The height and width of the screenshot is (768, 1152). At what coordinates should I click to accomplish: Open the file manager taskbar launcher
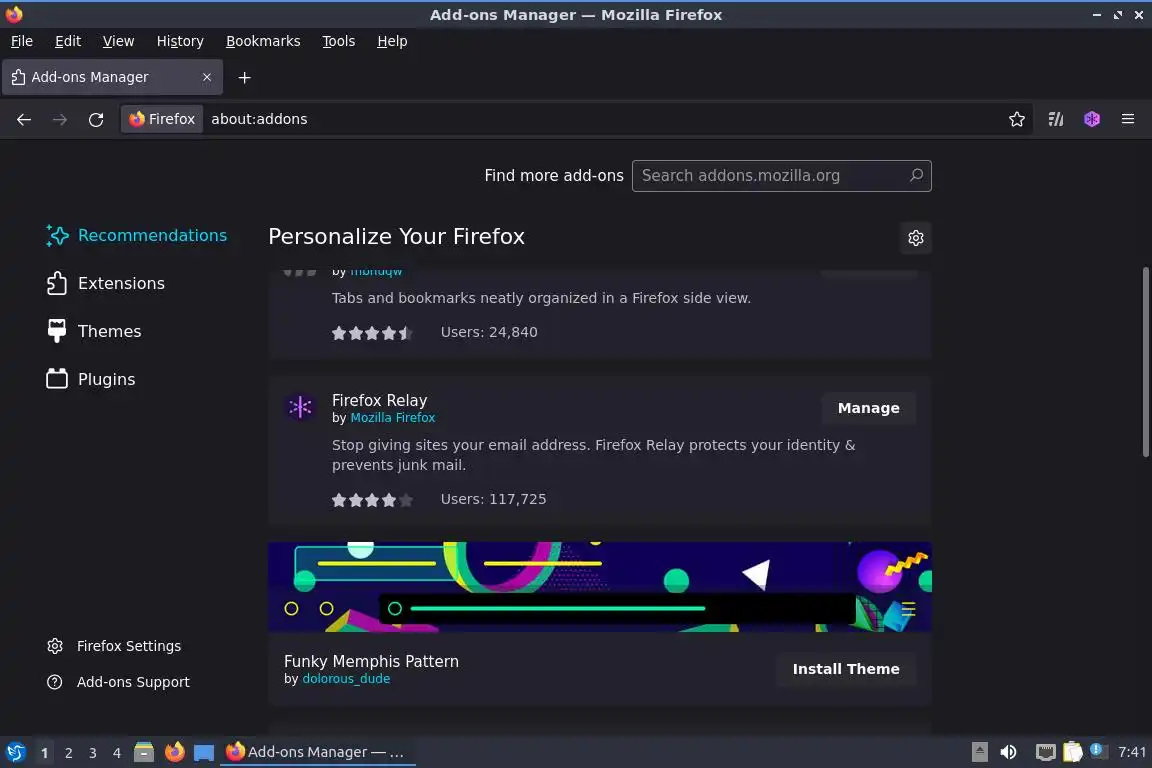pyautogui.click(x=144, y=752)
